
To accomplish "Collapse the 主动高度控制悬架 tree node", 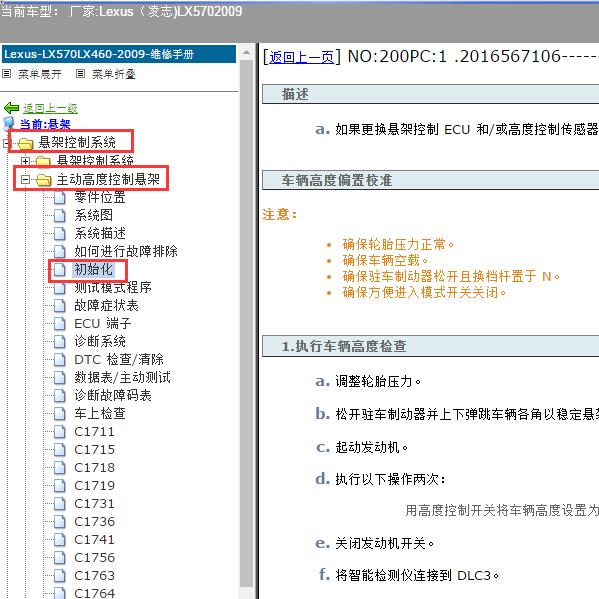I will (x=25, y=180).
